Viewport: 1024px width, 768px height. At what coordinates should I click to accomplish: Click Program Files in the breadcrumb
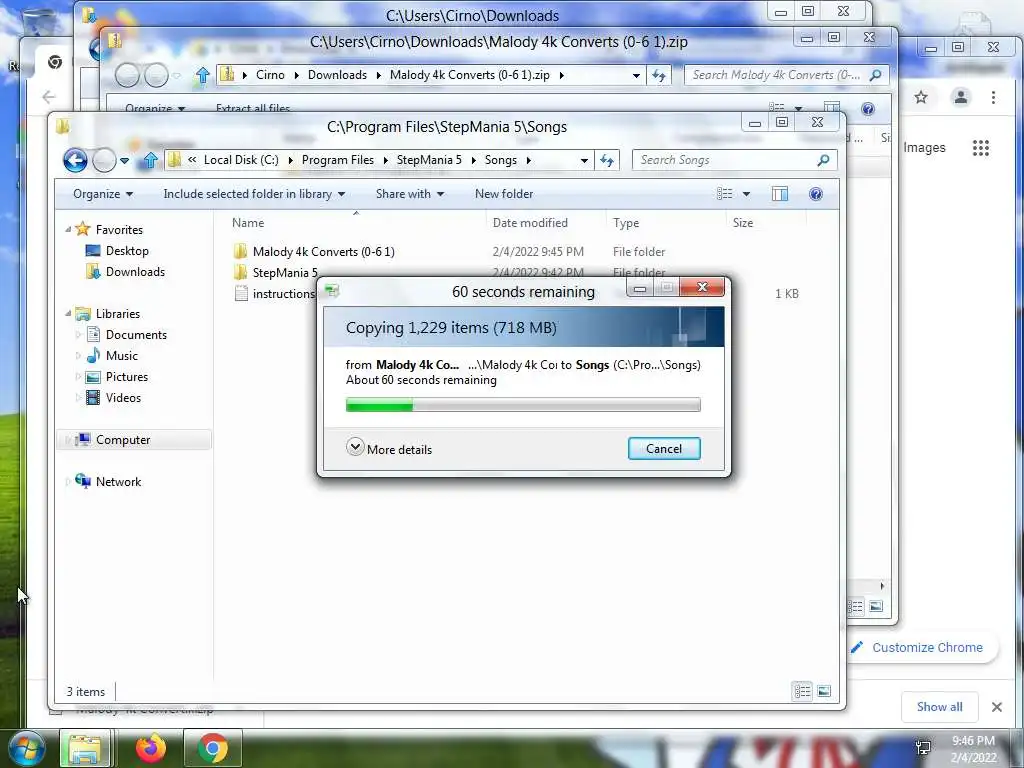click(x=338, y=160)
